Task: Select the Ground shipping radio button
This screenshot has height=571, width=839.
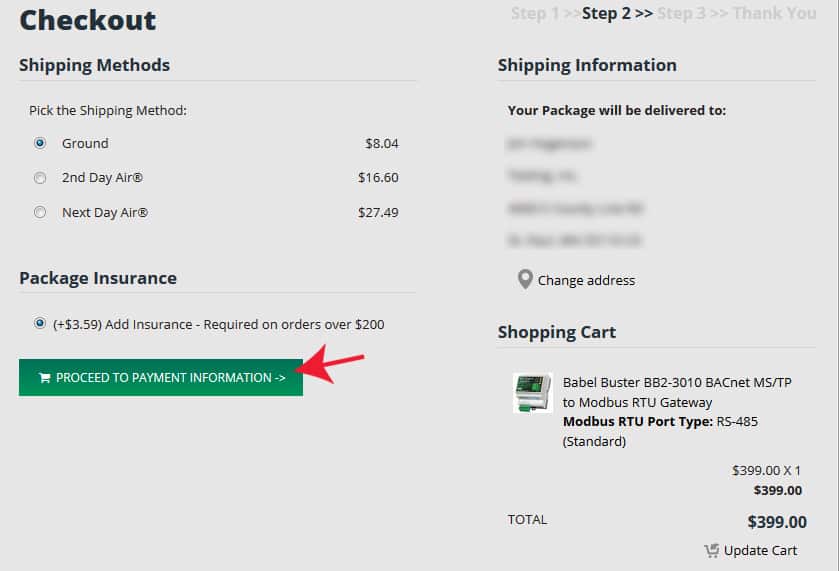Action: click(x=40, y=143)
